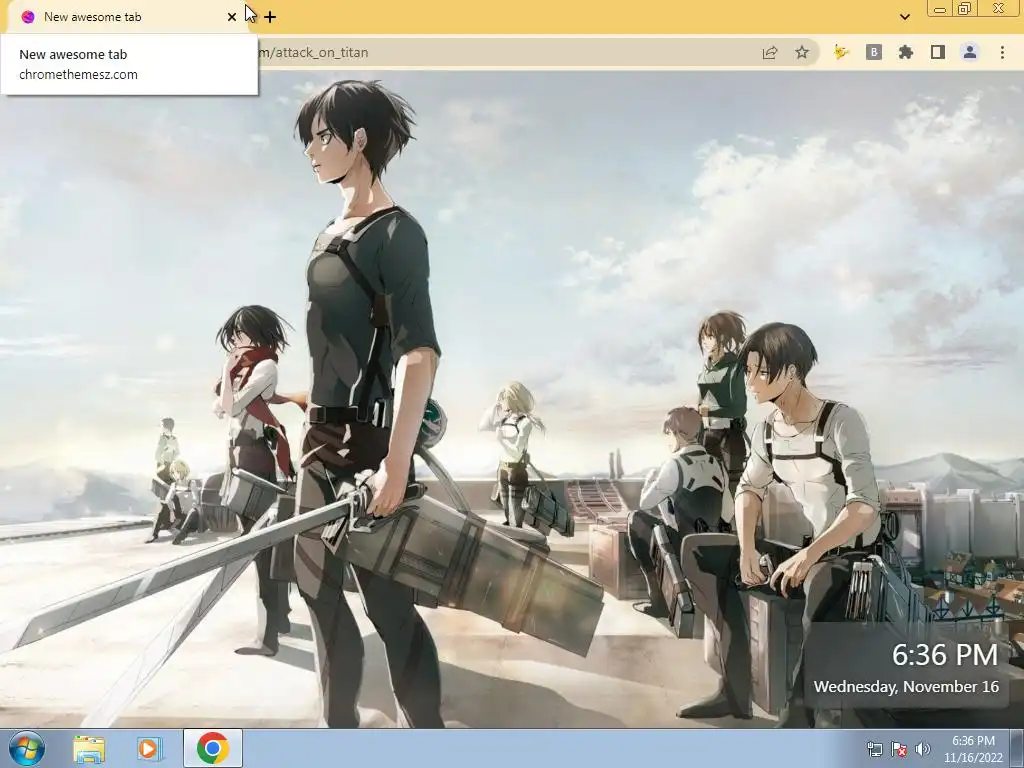
Task: Click Chrome icon in taskbar
Action: (x=213, y=748)
